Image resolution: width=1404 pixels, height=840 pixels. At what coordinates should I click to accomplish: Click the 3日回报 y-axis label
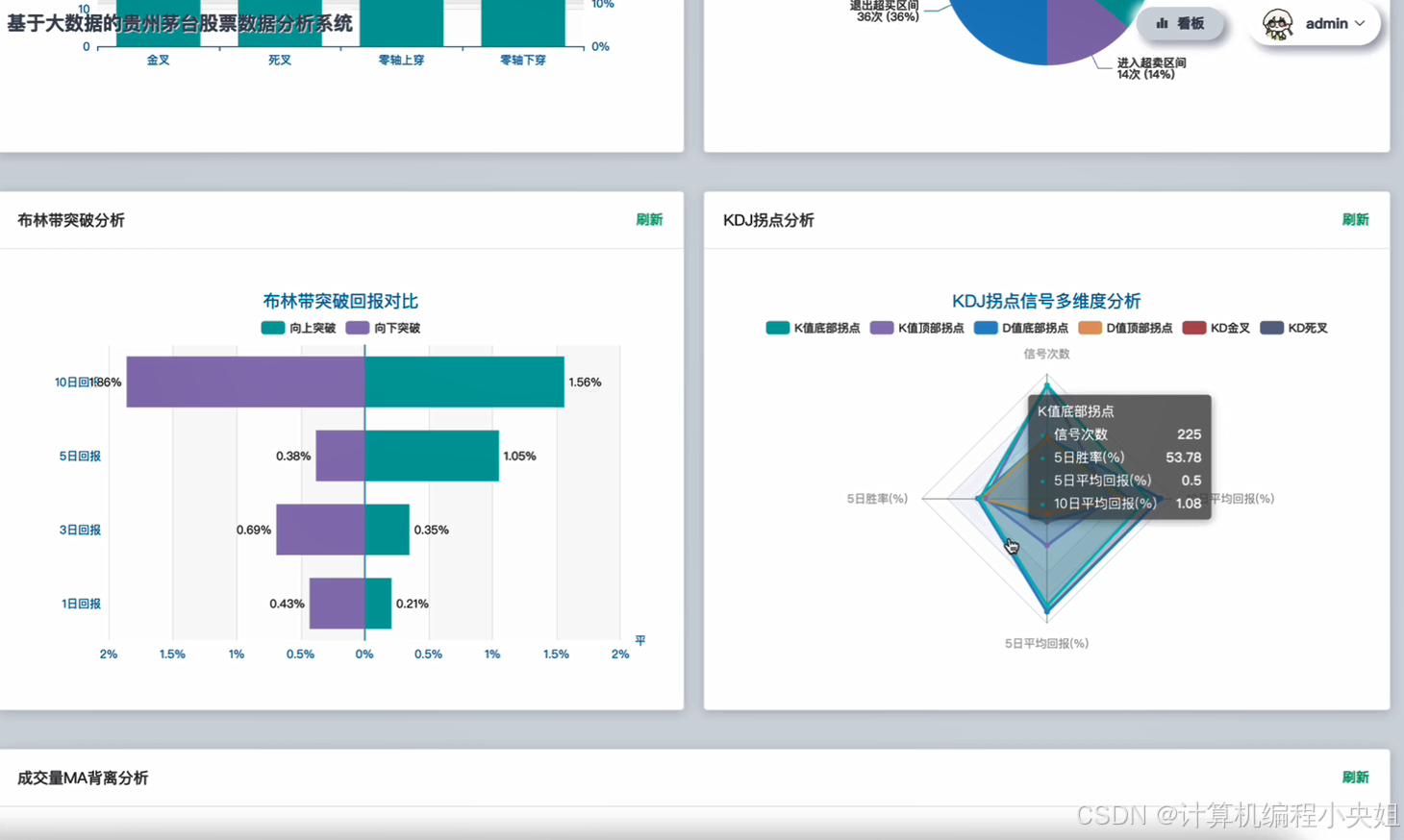click(x=80, y=531)
